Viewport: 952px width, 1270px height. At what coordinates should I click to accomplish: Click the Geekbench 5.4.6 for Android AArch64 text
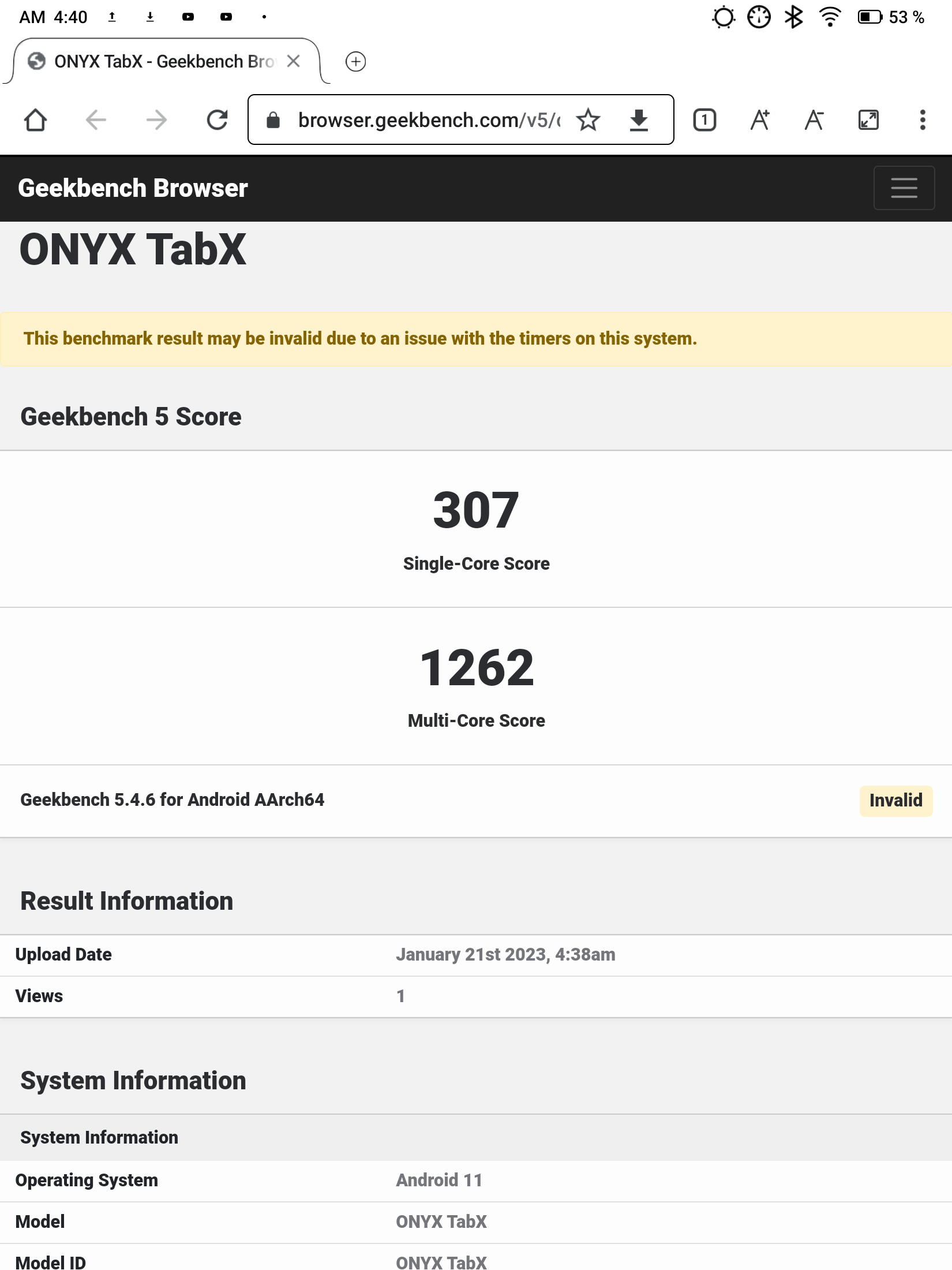click(x=172, y=800)
